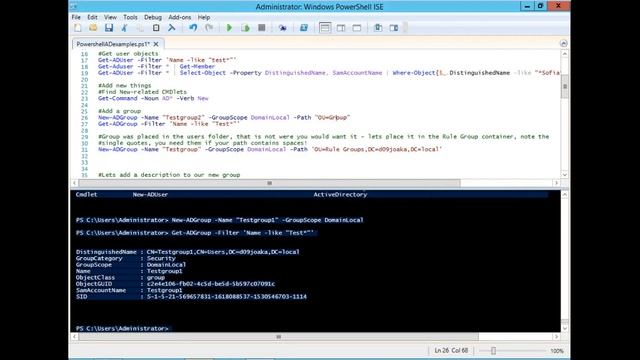Open the Add-ons menu
The height and width of the screenshot is (360, 640).
click(180, 17)
